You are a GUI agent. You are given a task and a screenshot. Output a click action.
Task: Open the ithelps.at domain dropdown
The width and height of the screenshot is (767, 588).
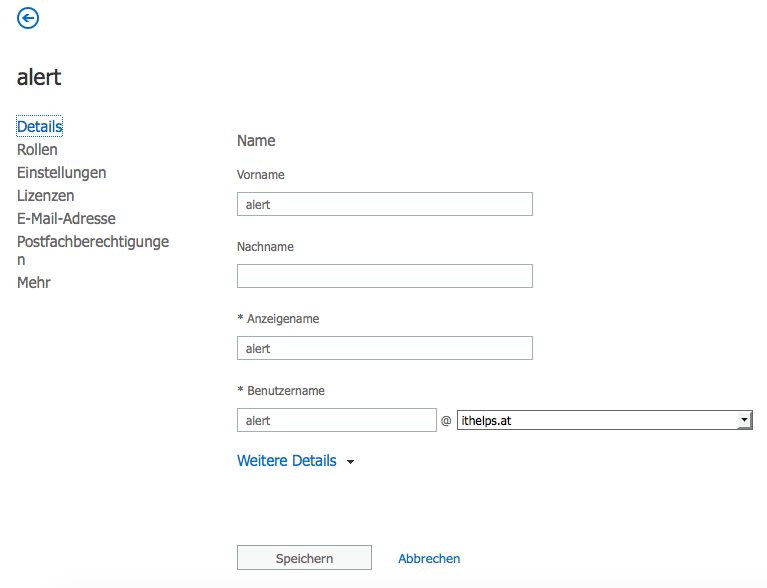[x=605, y=420]
